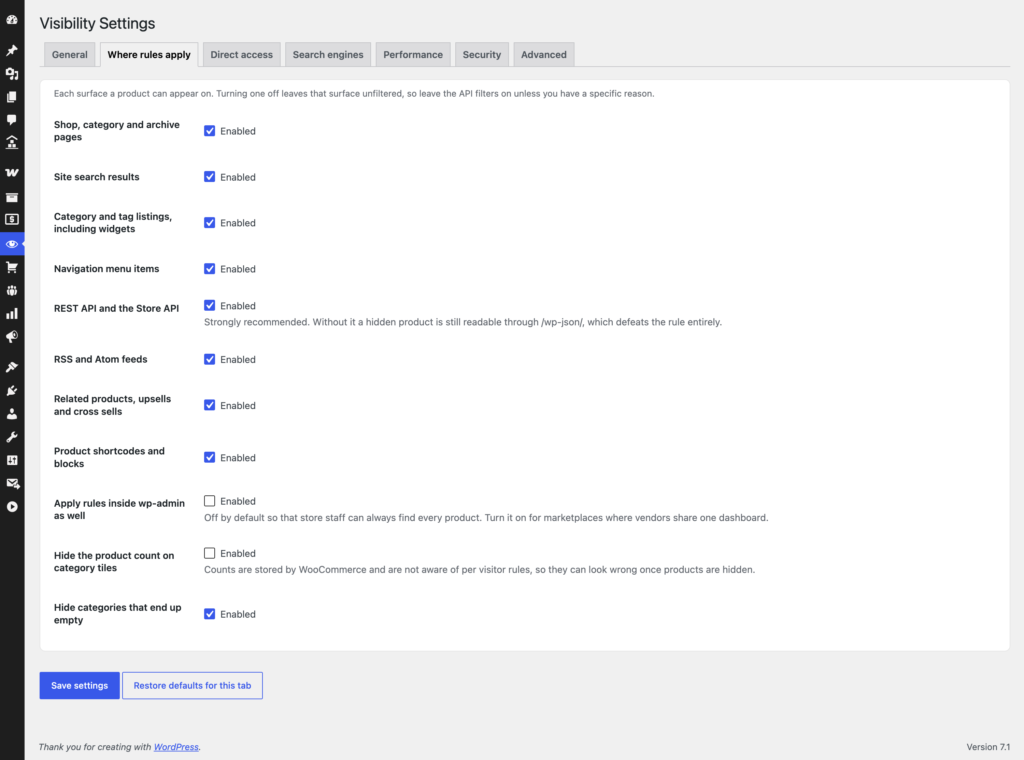Uncheck Navigation menu items checkbox

[x=210, y=268]
